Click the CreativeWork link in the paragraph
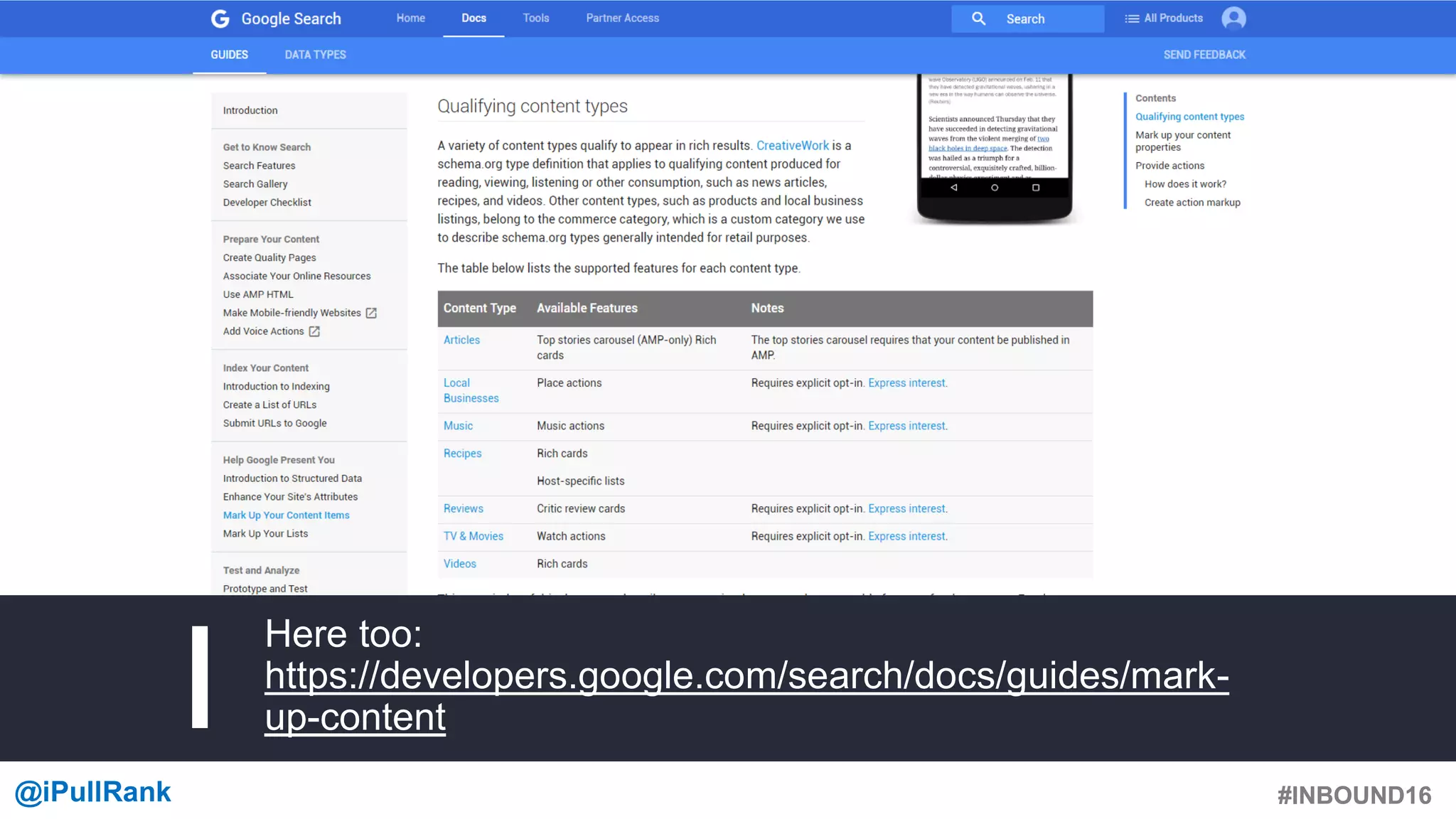Image resolution: width=1456 pixels, height=819 pixels. tap(793, 146)
